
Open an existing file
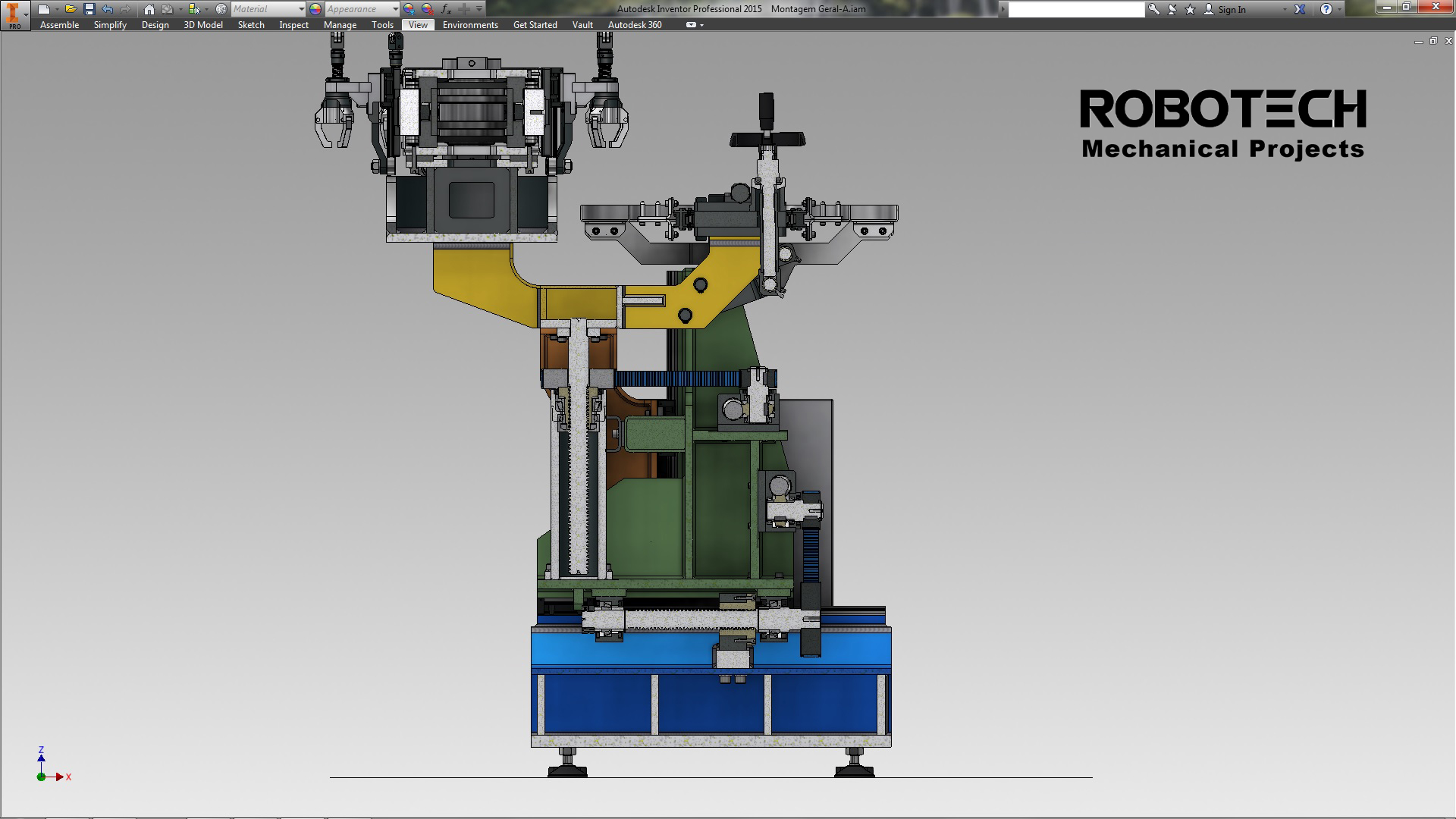tap(71, 9)
